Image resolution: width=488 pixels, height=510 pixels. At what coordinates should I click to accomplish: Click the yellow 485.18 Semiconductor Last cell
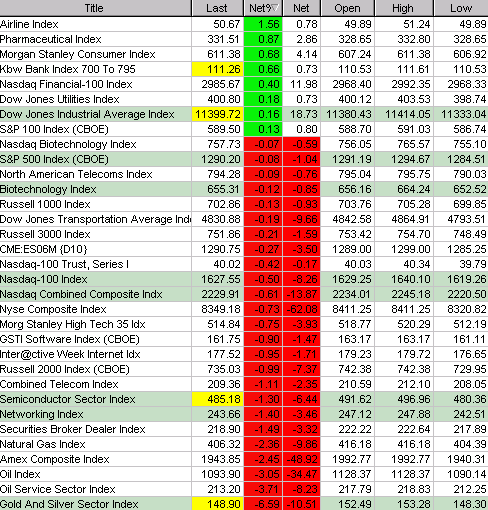[x=217, y=399]
